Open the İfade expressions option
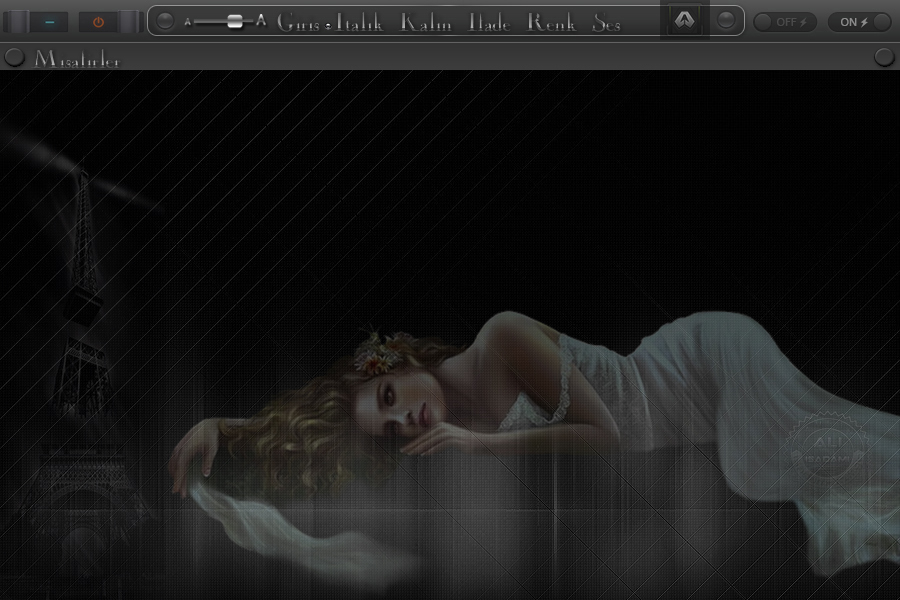 tap(490, 22)
